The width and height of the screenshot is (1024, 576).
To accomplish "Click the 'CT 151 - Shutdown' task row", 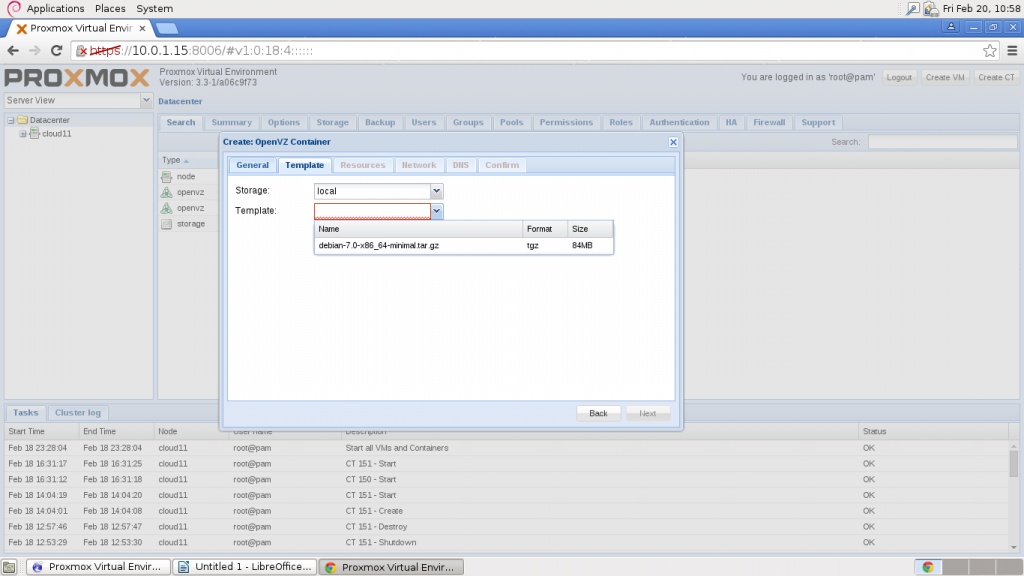I will click(x=509, y=543).
